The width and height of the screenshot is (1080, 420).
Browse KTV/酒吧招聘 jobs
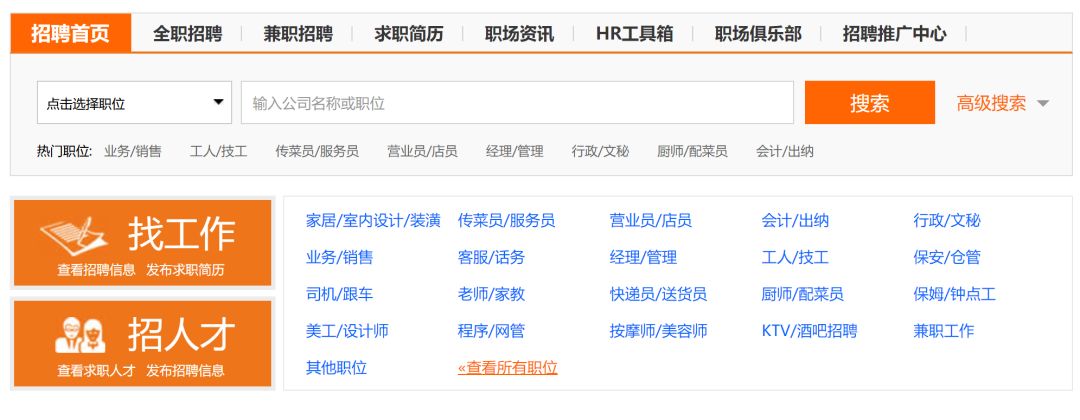pyautogui.click(x=809, y=330)
